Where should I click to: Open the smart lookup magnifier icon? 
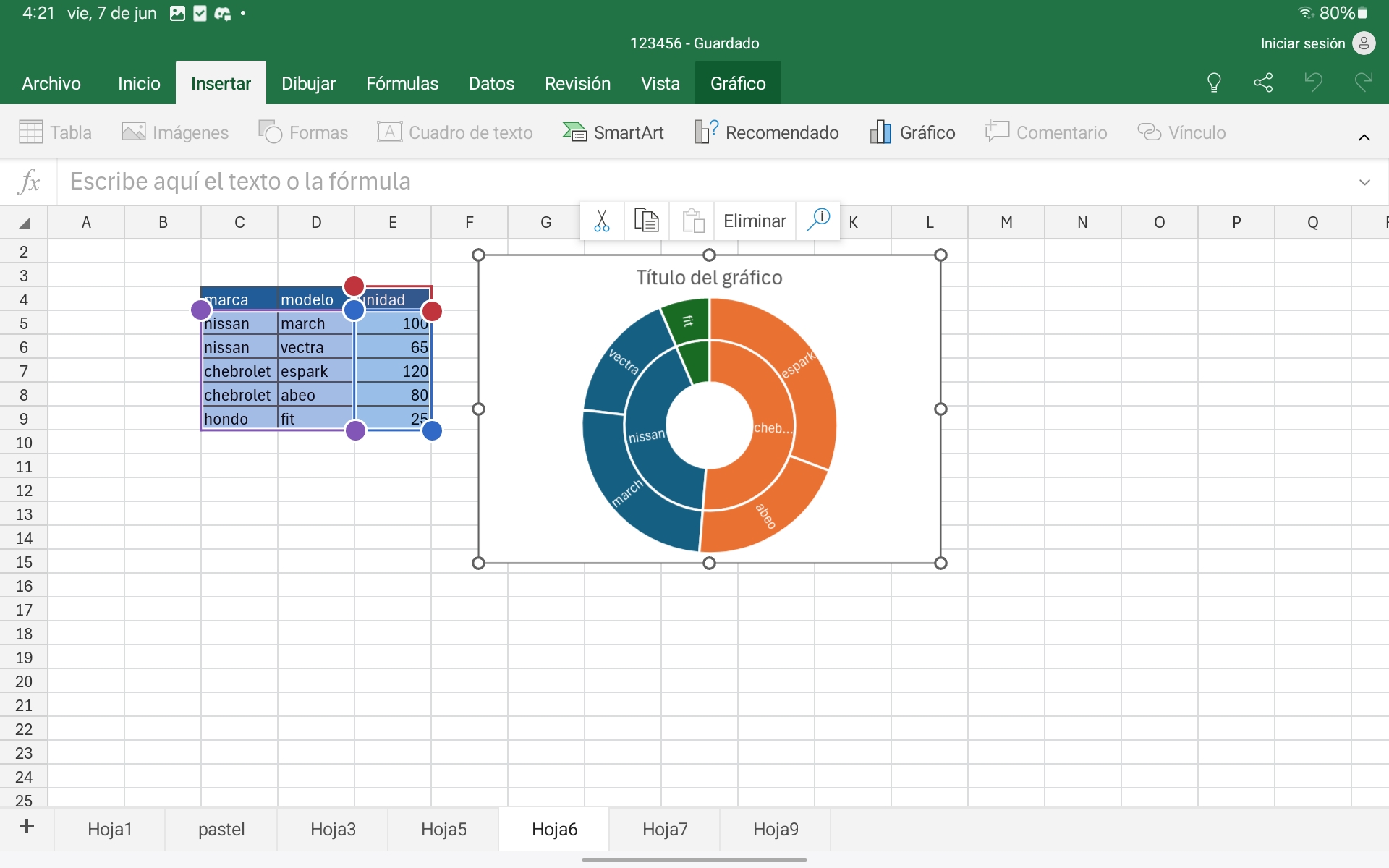pyautogui.click(x=818, y=219)
